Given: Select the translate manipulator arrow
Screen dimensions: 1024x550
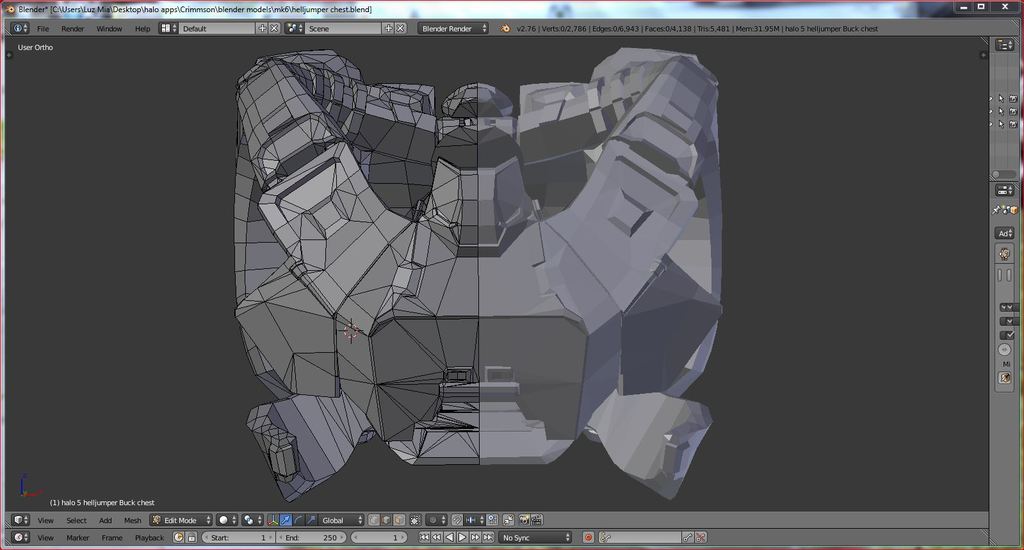Looking at the screenshot, I should click(286, 520).
